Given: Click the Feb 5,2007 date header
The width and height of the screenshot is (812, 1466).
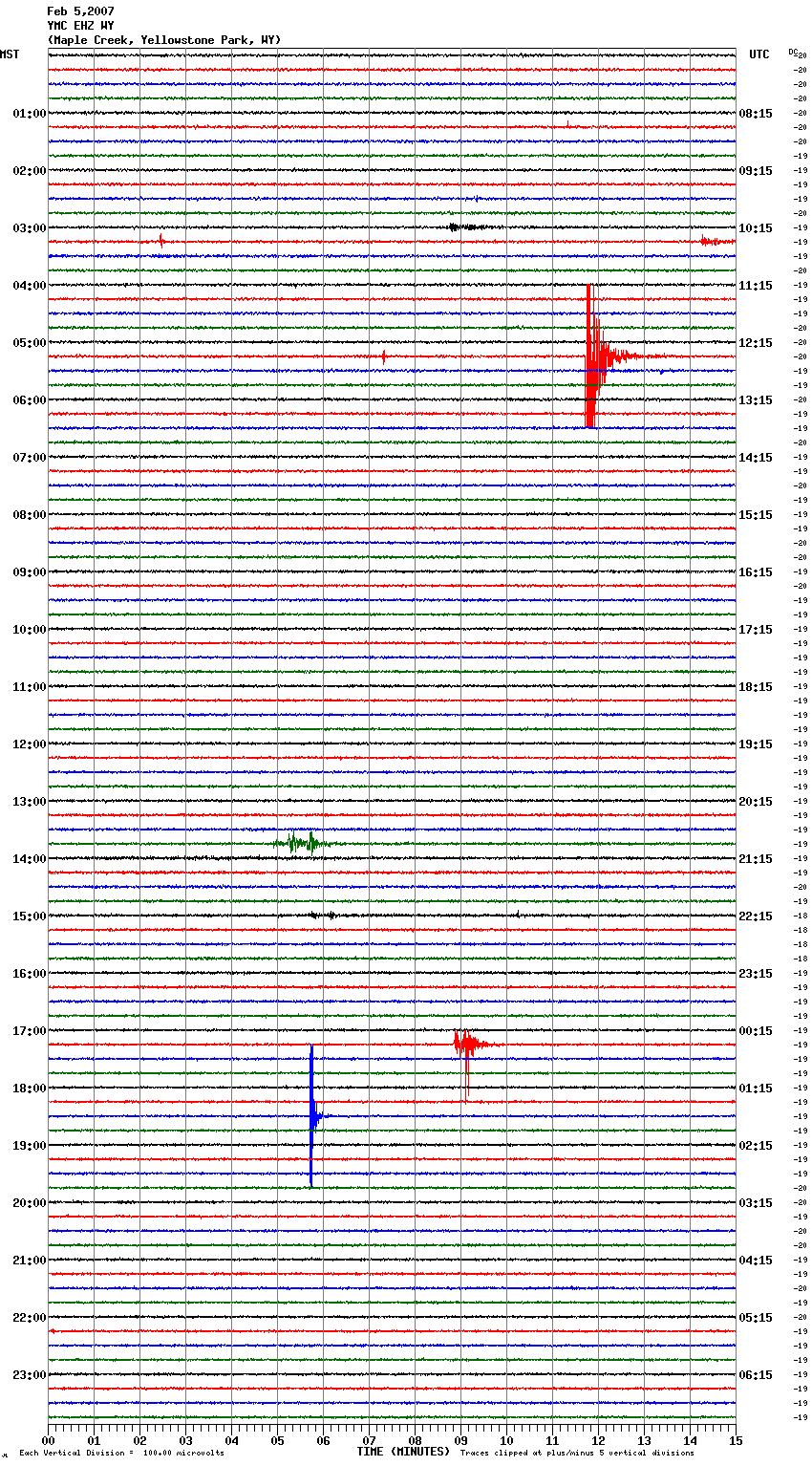Looking at the screenshot, I should coord(80,11).
